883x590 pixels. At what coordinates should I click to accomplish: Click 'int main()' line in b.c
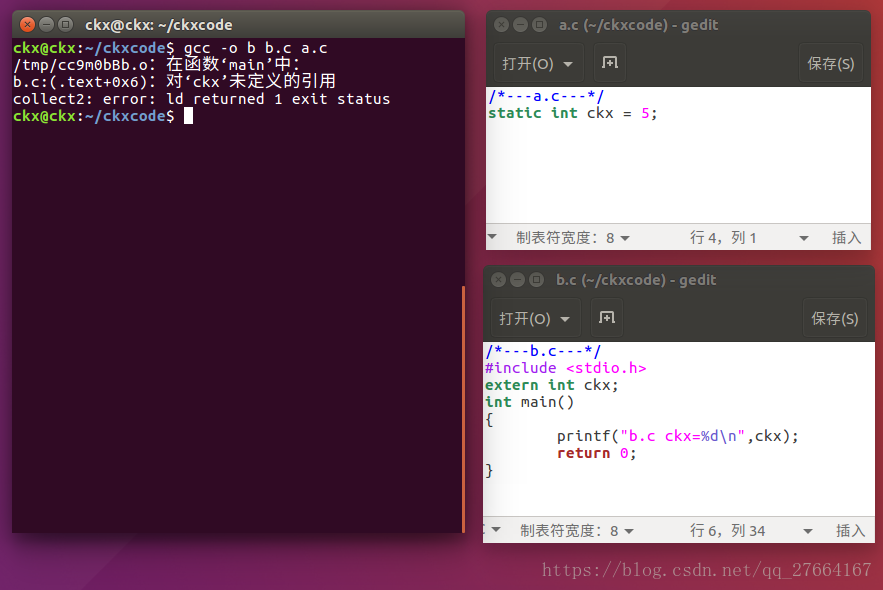click(x=529, y=402)
